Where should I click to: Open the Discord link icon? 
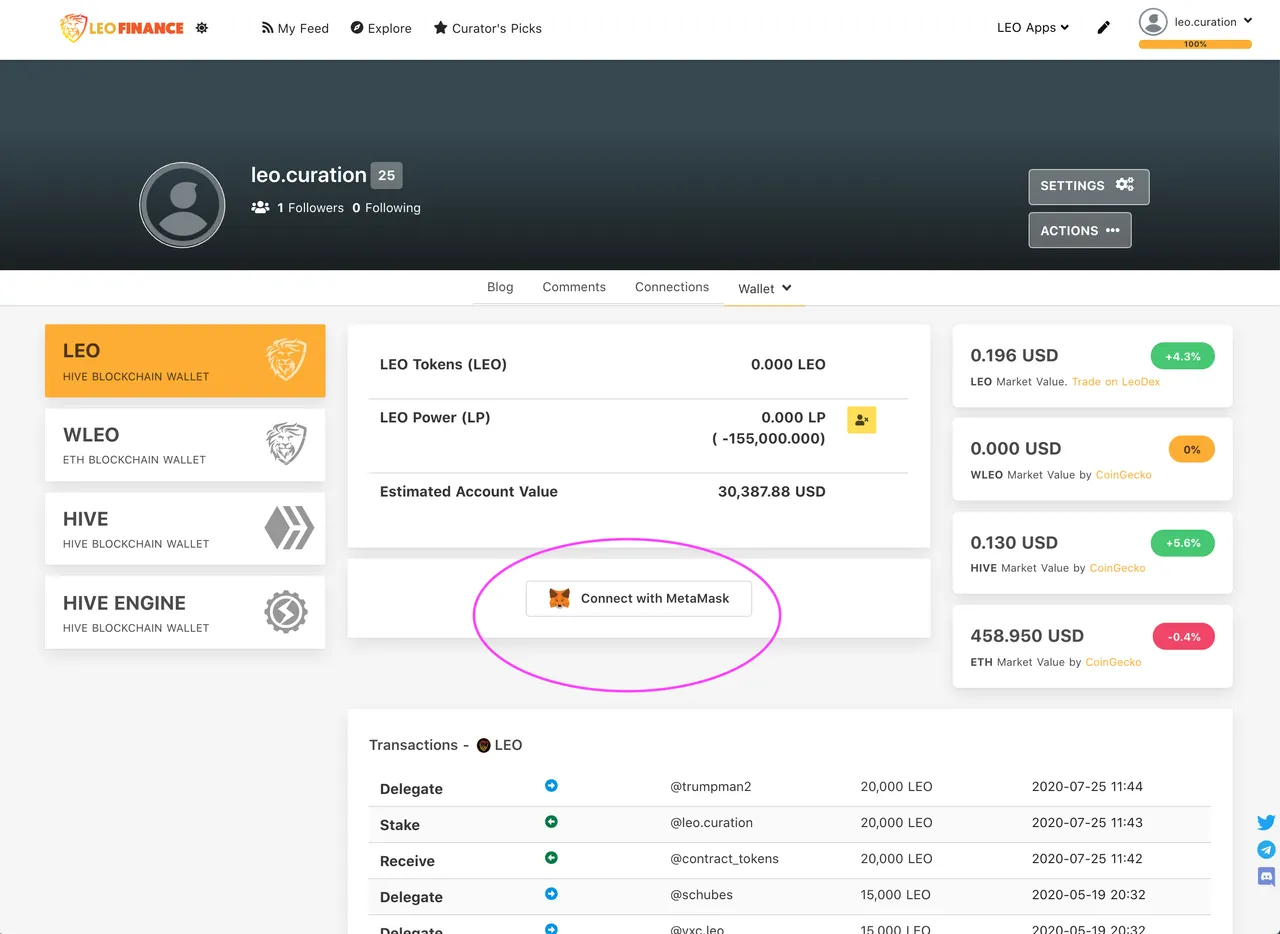point(1266,877)
